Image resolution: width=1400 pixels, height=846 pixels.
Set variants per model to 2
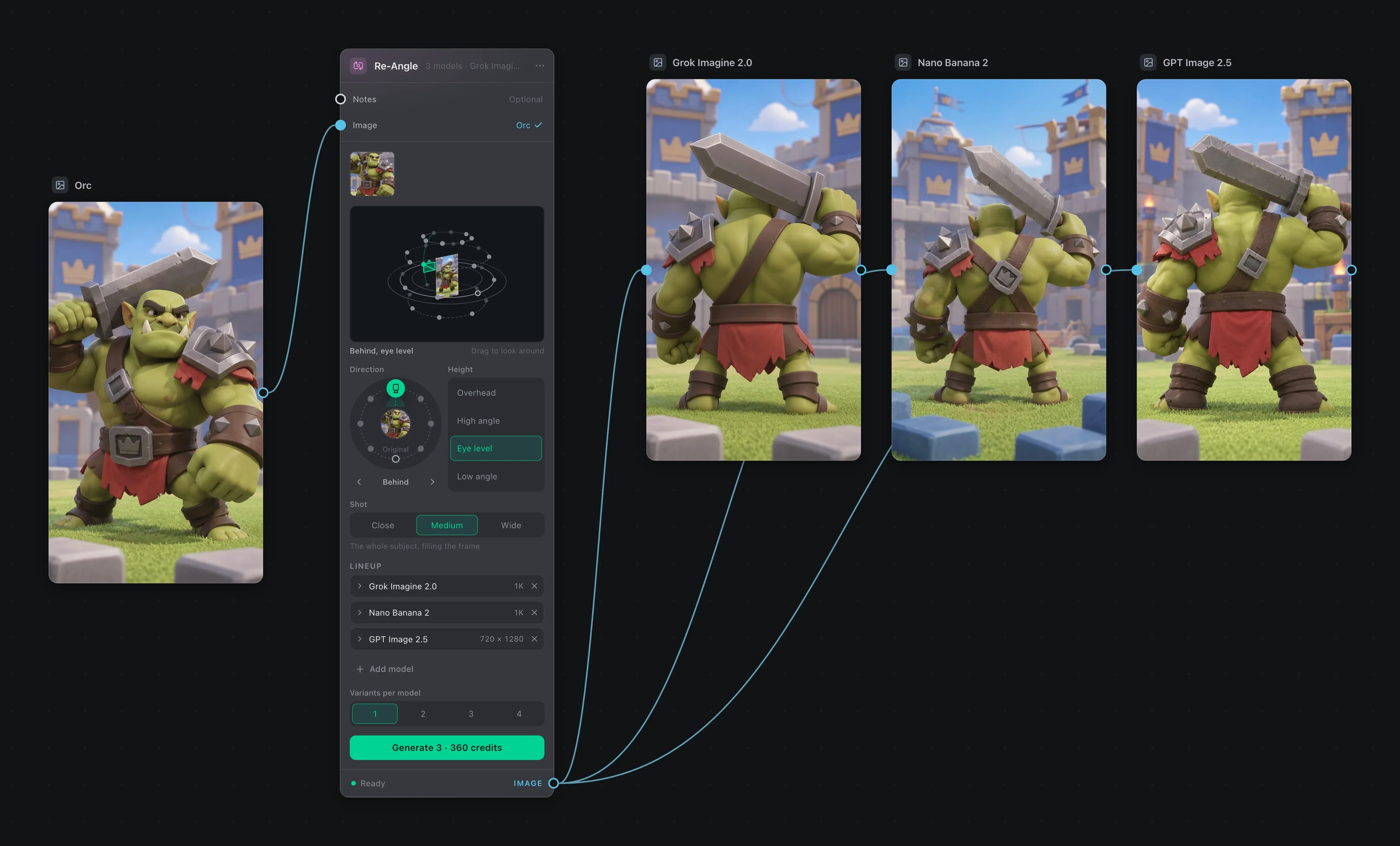423,713
